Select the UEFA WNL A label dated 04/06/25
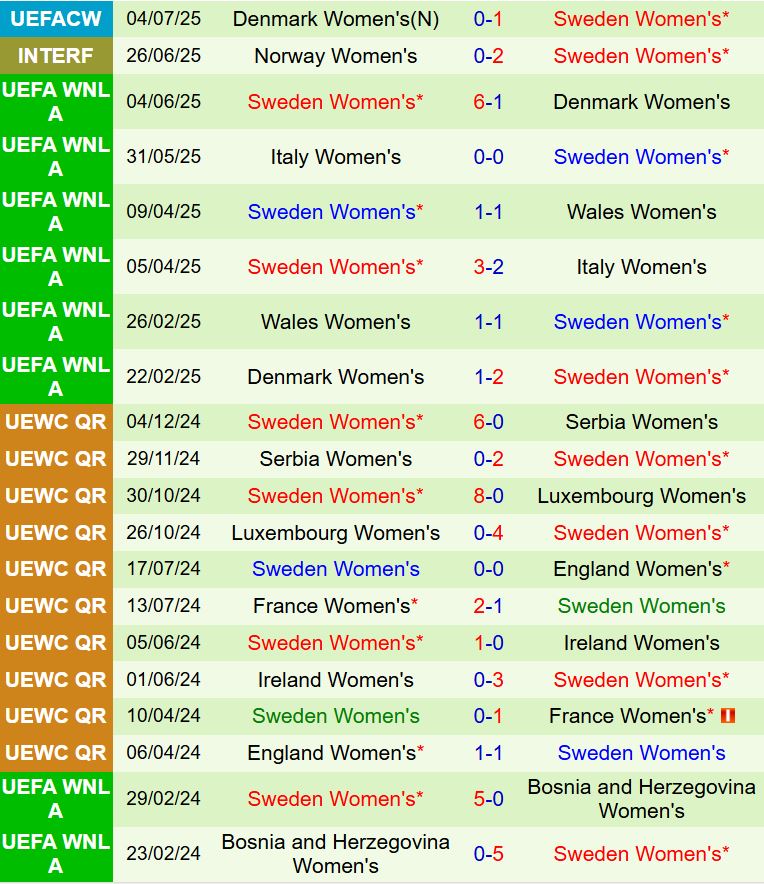Viewport: 764px width, 884px height. click(x=55, y=102)
